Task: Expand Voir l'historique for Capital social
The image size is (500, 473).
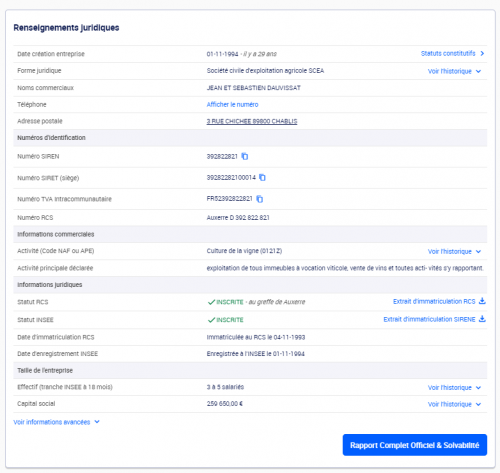Action: pyautogui.click(x=454, y=404)
